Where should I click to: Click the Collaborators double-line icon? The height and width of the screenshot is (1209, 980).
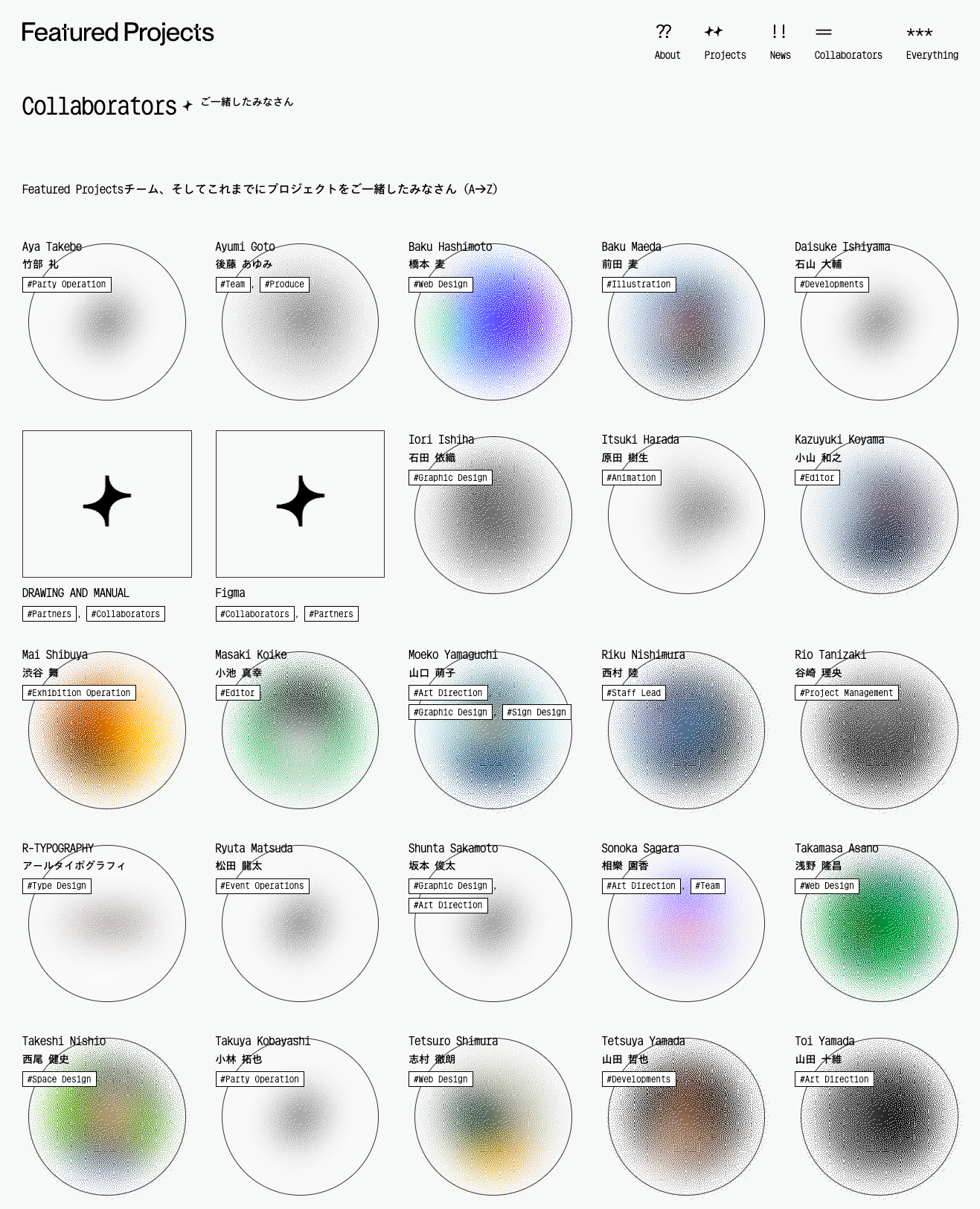click(x=823, y=32)
